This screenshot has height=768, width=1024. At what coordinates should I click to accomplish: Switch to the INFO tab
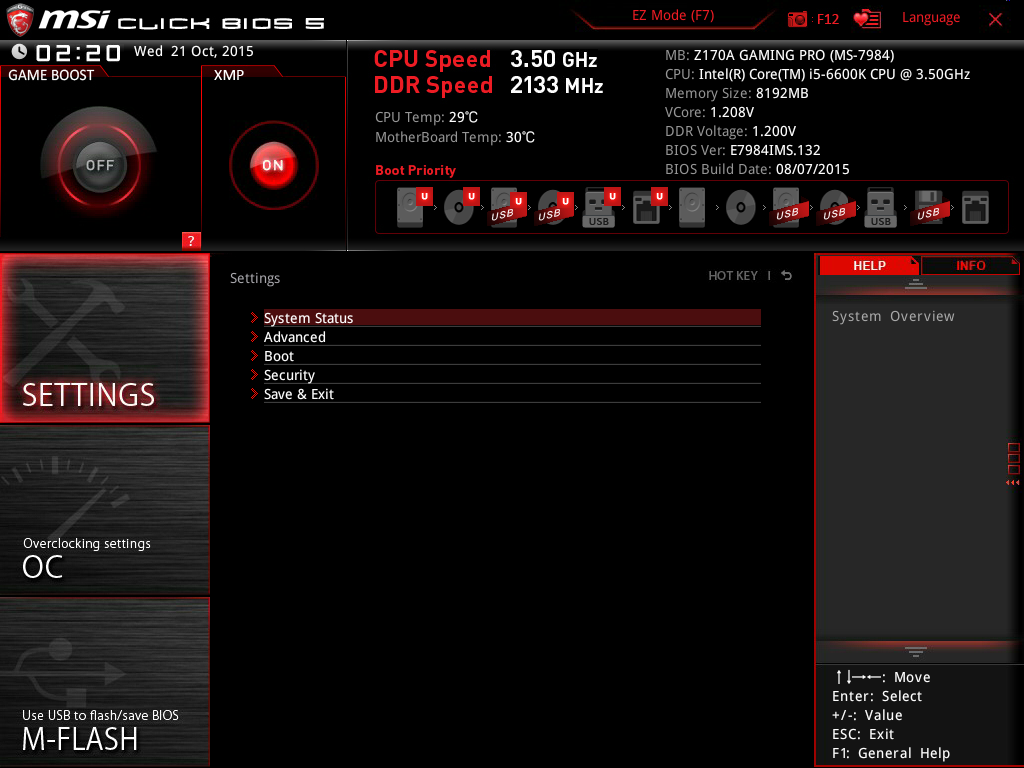click(970, 265)
